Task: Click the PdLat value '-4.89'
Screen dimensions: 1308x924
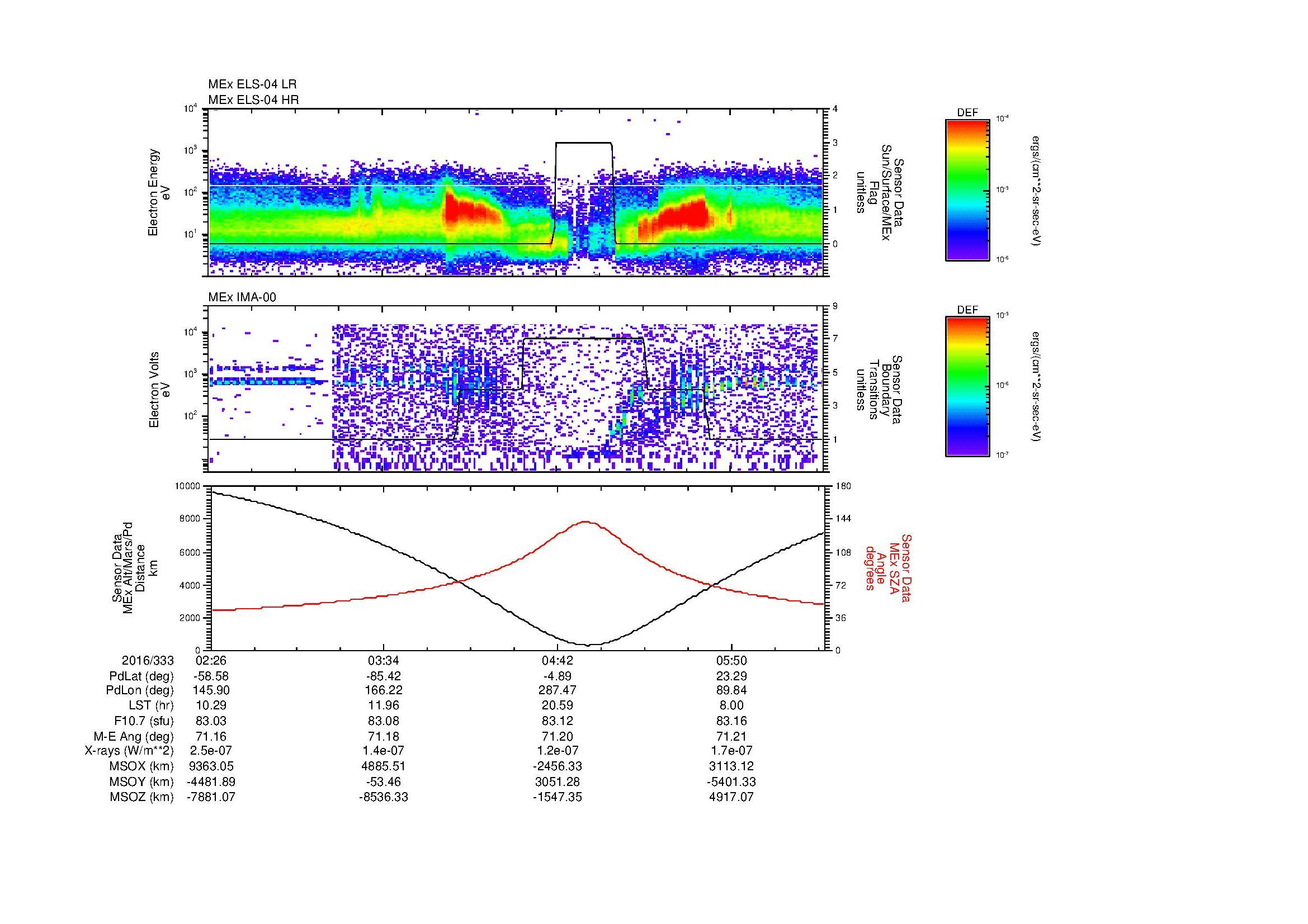Action: 557,676
